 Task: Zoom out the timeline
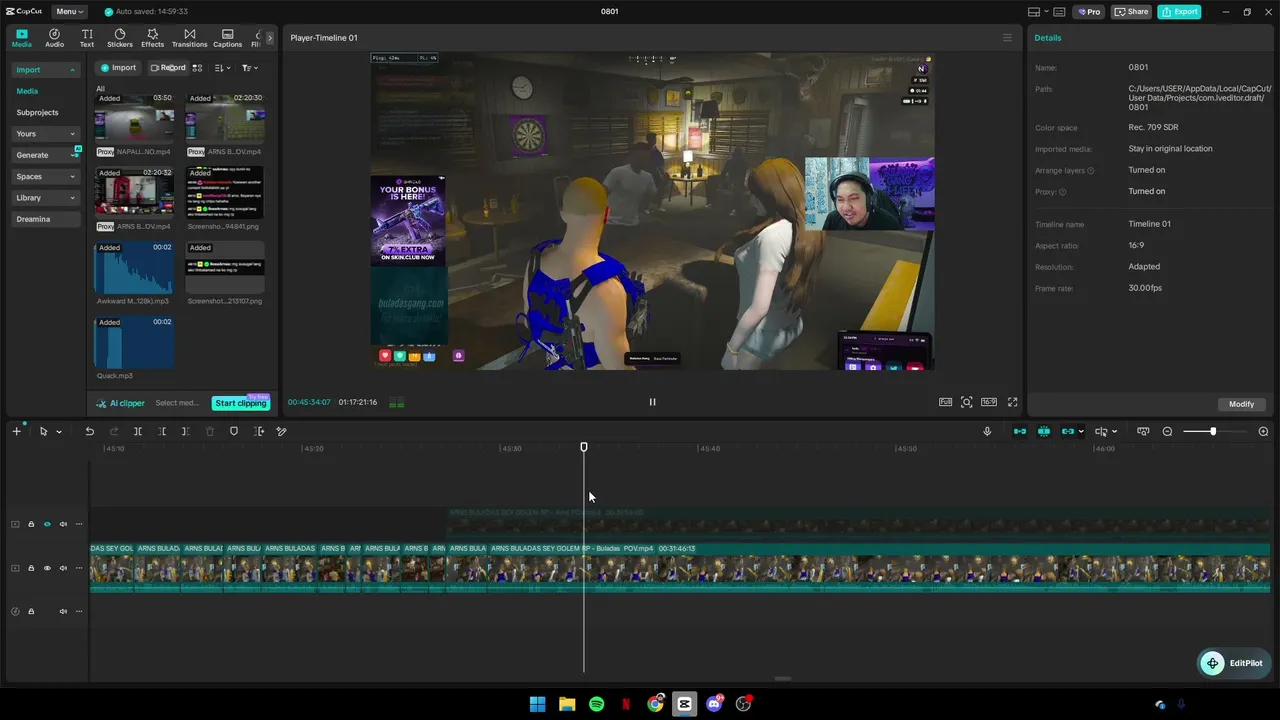(1167, 431)
